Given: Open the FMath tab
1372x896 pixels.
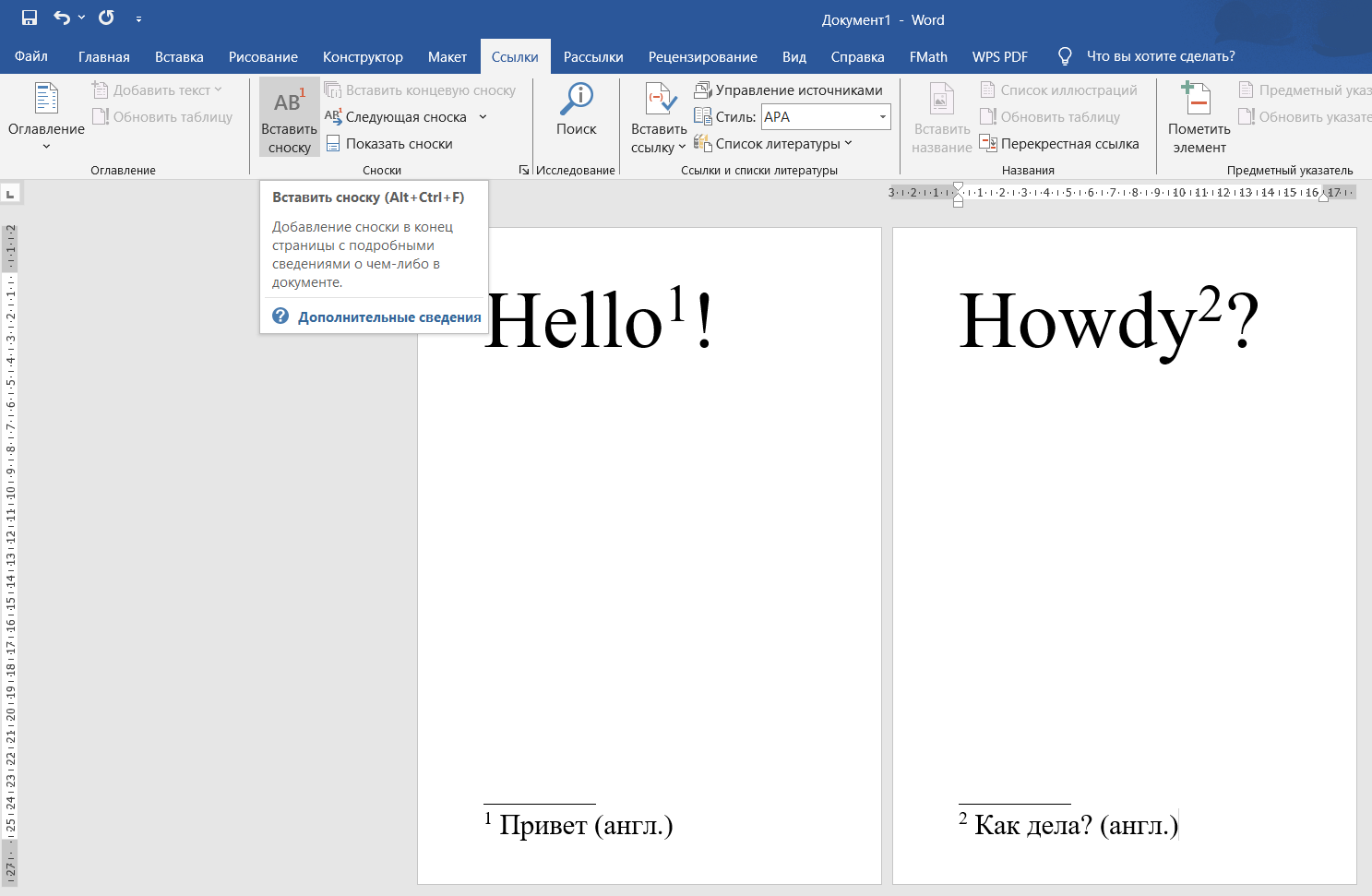Looking at the screenshot, I should 928,56.
